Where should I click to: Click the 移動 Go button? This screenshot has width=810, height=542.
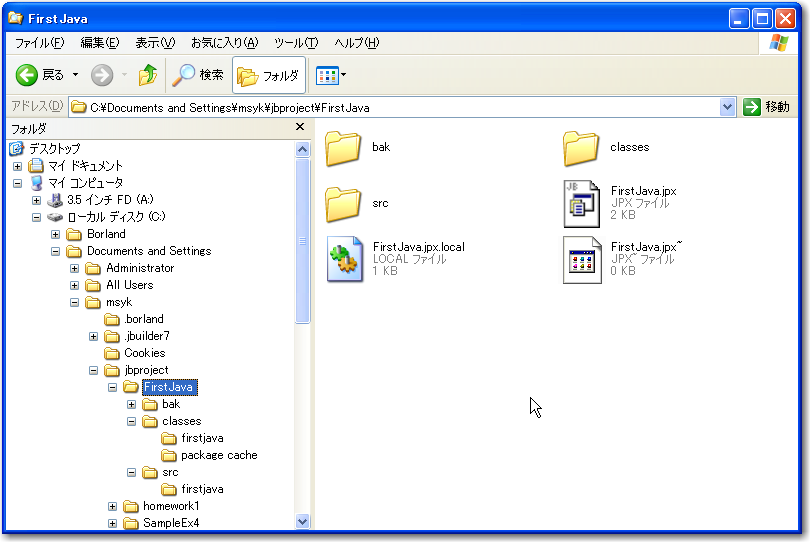pyautogui.click(x=767, y=107)
